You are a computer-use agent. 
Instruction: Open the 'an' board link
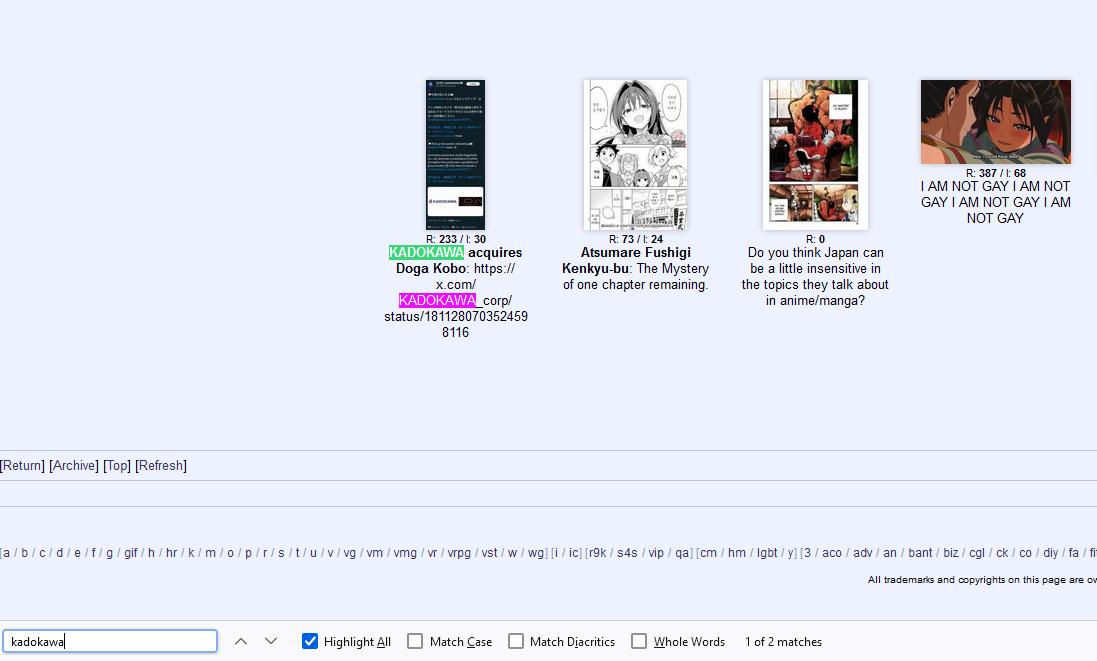[x=890, y=553]
